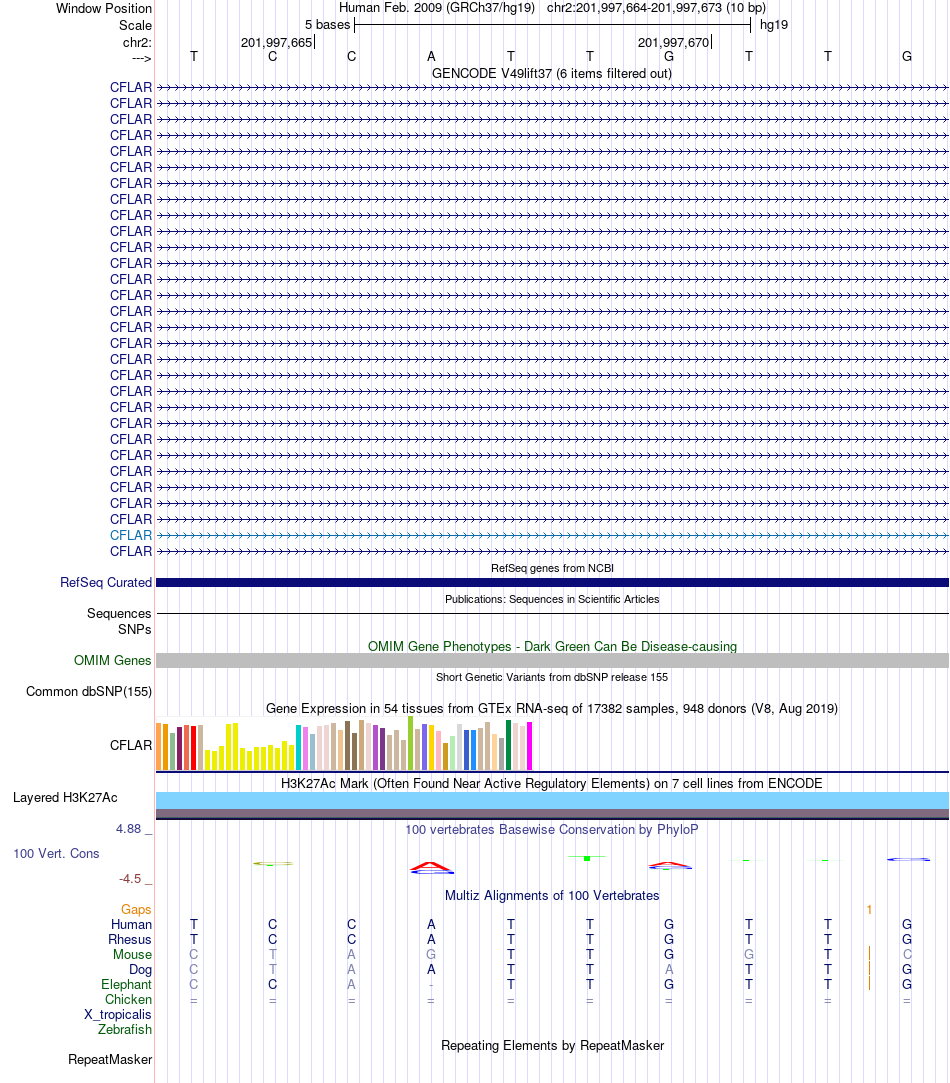Click the orange 'Gaps' row label
Image resolution: width=950 pixels, height=1083 pixels.
click(x=136, y=910)
